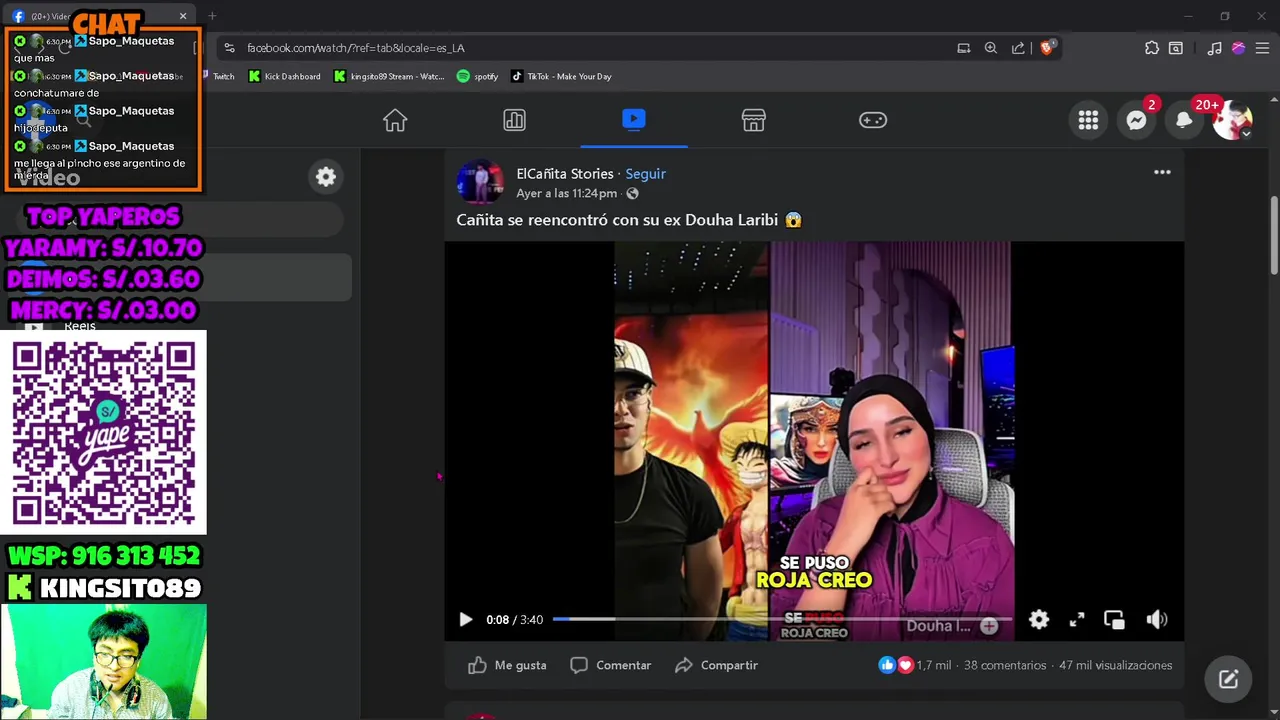Open the account profile picture menu
The height and width of the screenshot is (720, 1280).
click(x=1232, y=120)
